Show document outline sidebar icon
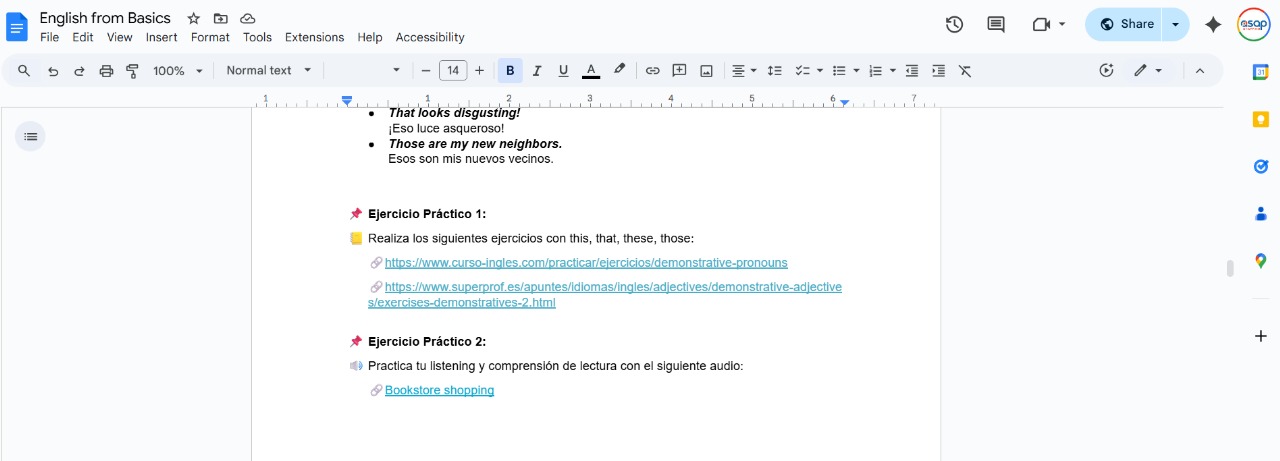This screenshot has width=1280, height=461. [30, 136]
